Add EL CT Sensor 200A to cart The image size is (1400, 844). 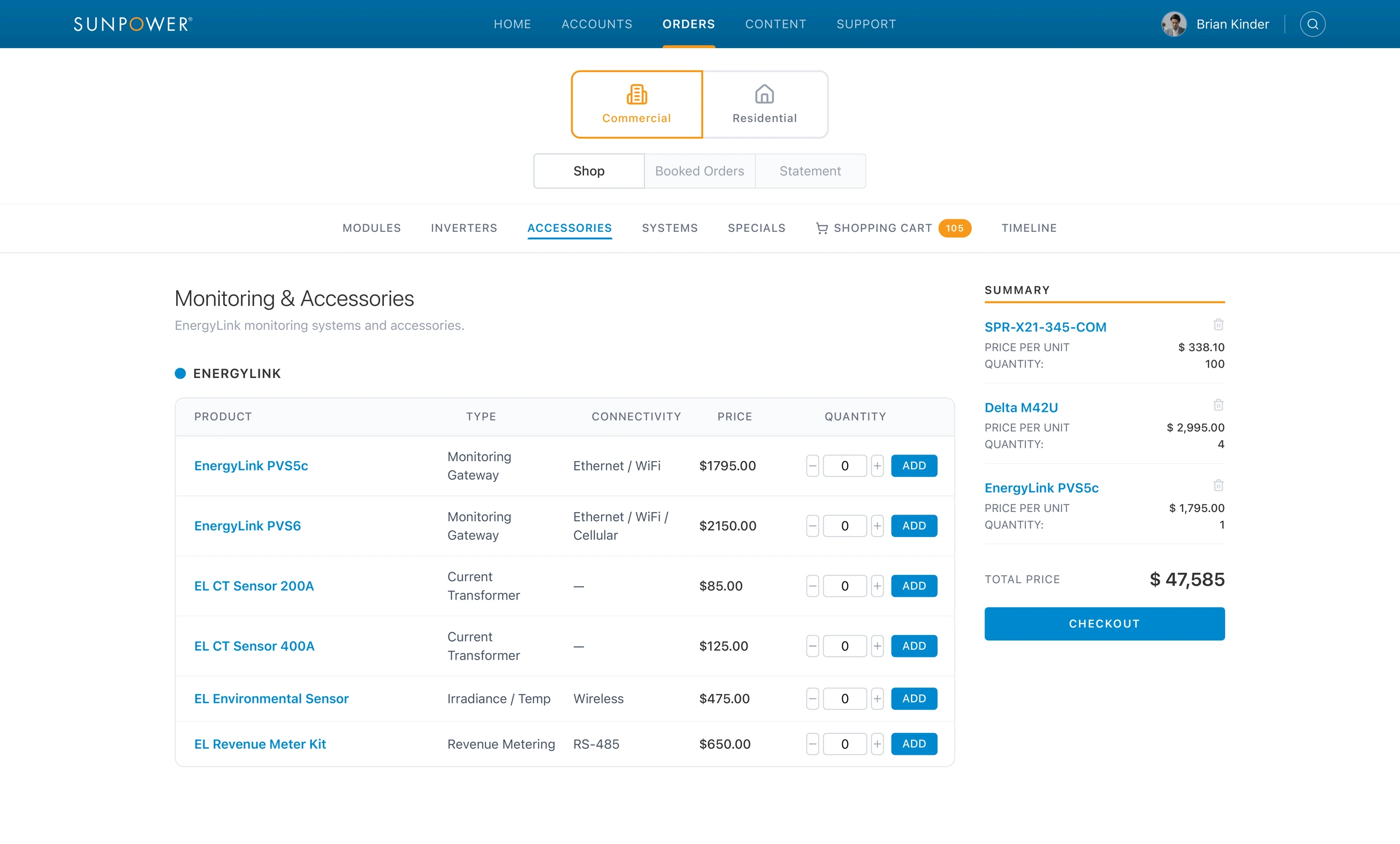914,586
